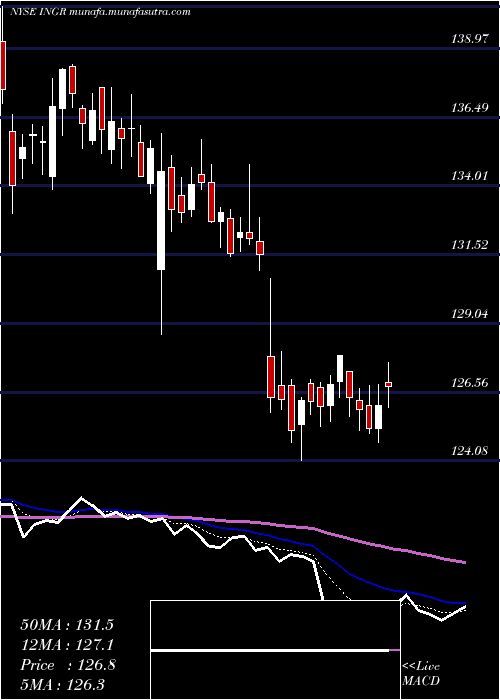Viewport: 500px width, 700px height.
Task: Click the 50MA : 131.5 readout
Action: 67,625
